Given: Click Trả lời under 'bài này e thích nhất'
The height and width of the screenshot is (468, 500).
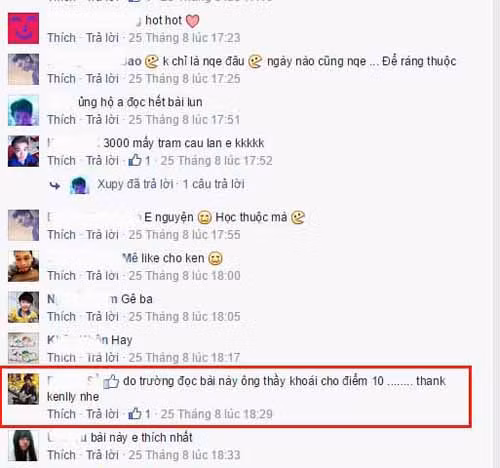Looking at the screenshot, I should (x=102, y=455).
